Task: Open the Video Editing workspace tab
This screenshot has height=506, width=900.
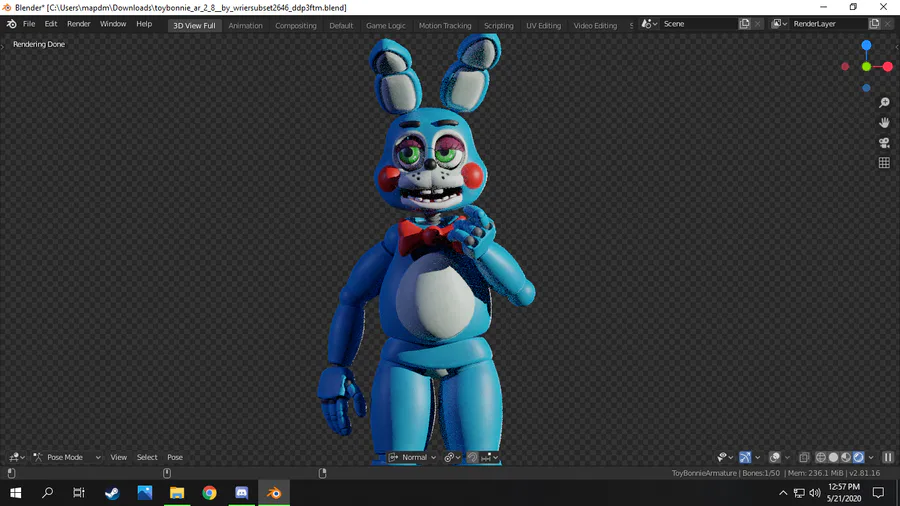Action: coord(595,25)
